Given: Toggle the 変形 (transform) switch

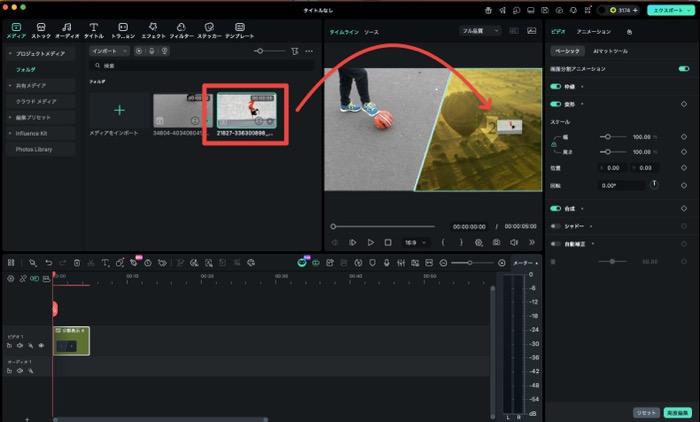Looking at the screenshot, I should pos(555,104).
